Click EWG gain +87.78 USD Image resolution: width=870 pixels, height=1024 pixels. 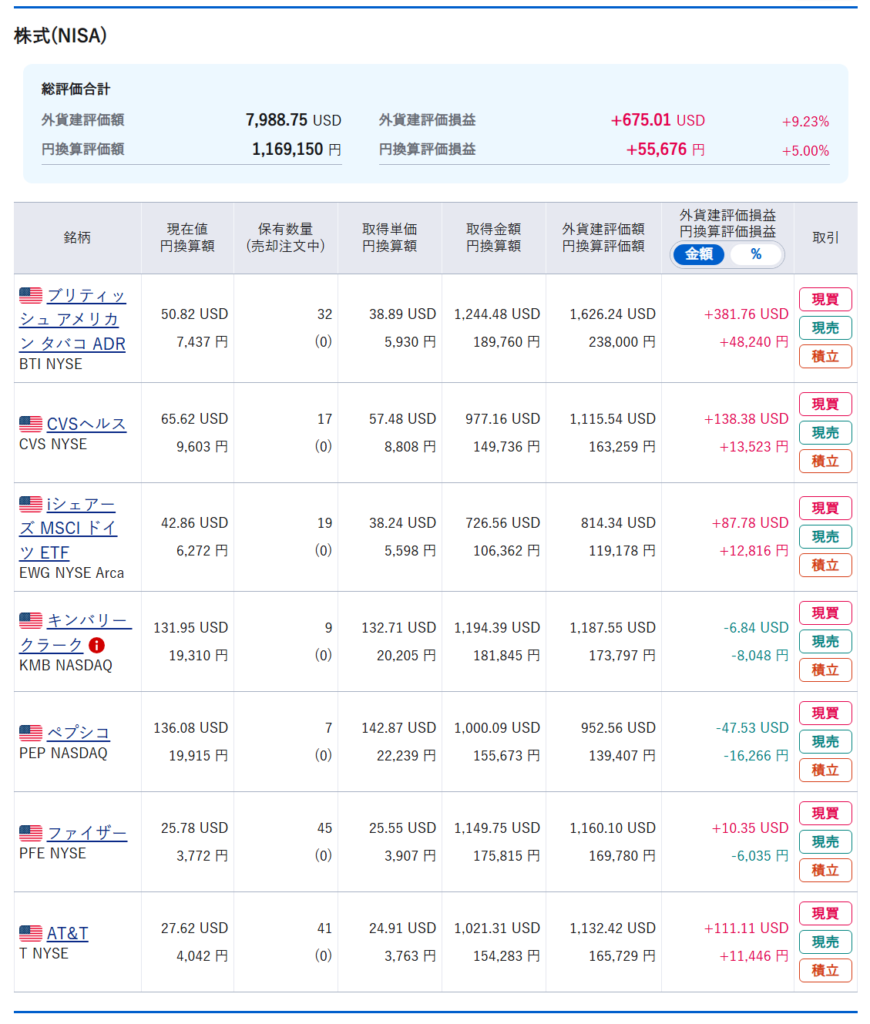coord(750,523)
